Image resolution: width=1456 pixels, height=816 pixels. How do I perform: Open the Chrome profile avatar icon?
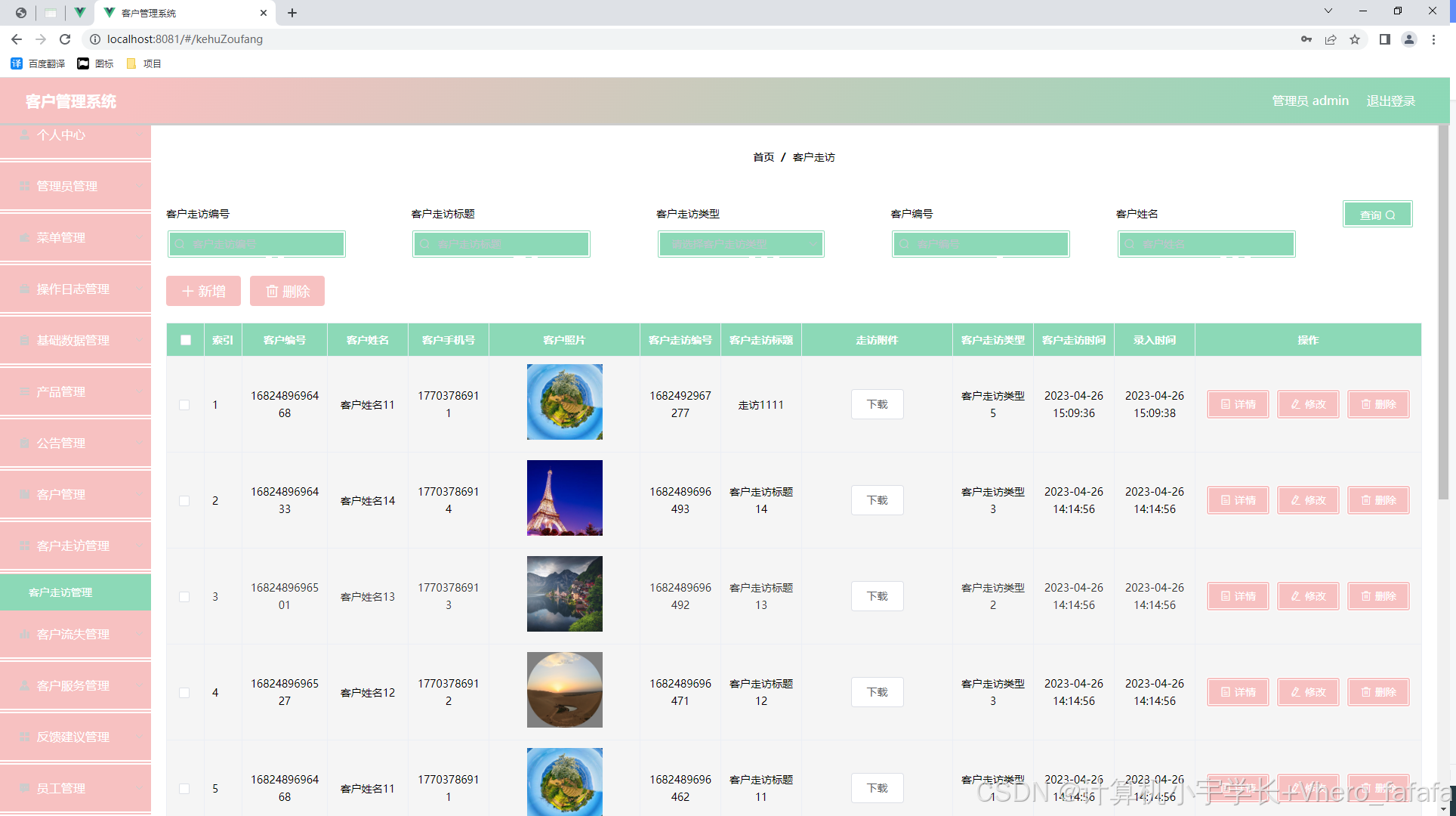[x=1408, y=39]
